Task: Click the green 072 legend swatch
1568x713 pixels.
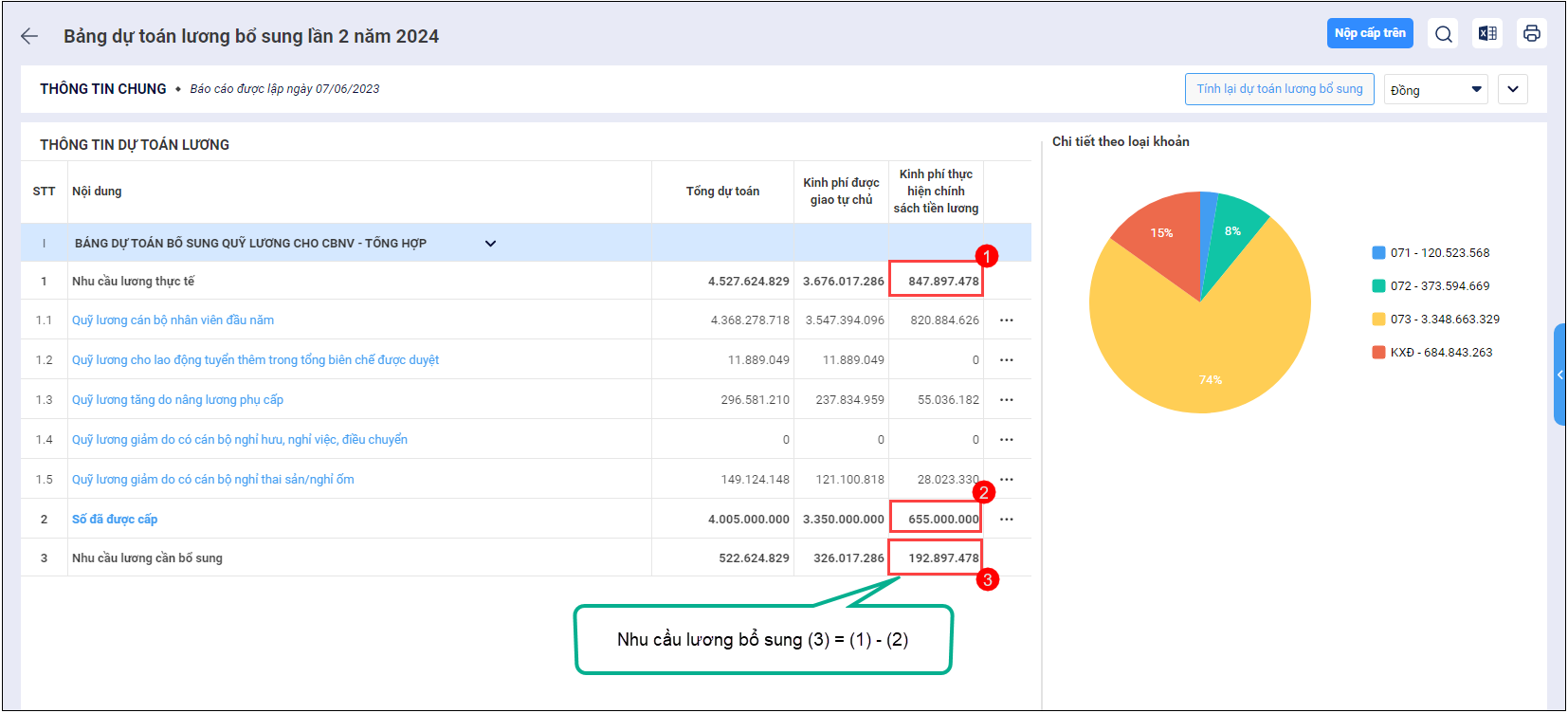Action: (1378, 286)
